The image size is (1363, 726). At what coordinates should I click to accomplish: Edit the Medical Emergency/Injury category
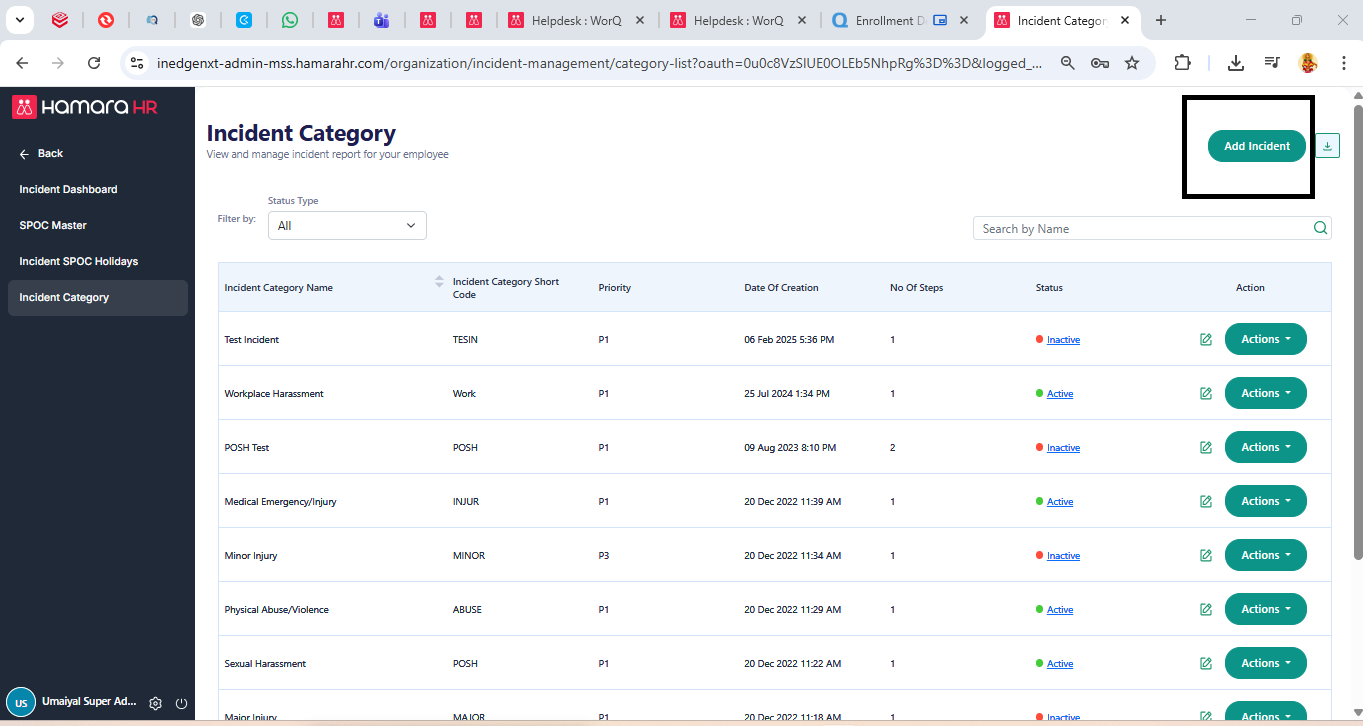[1206, 502]
